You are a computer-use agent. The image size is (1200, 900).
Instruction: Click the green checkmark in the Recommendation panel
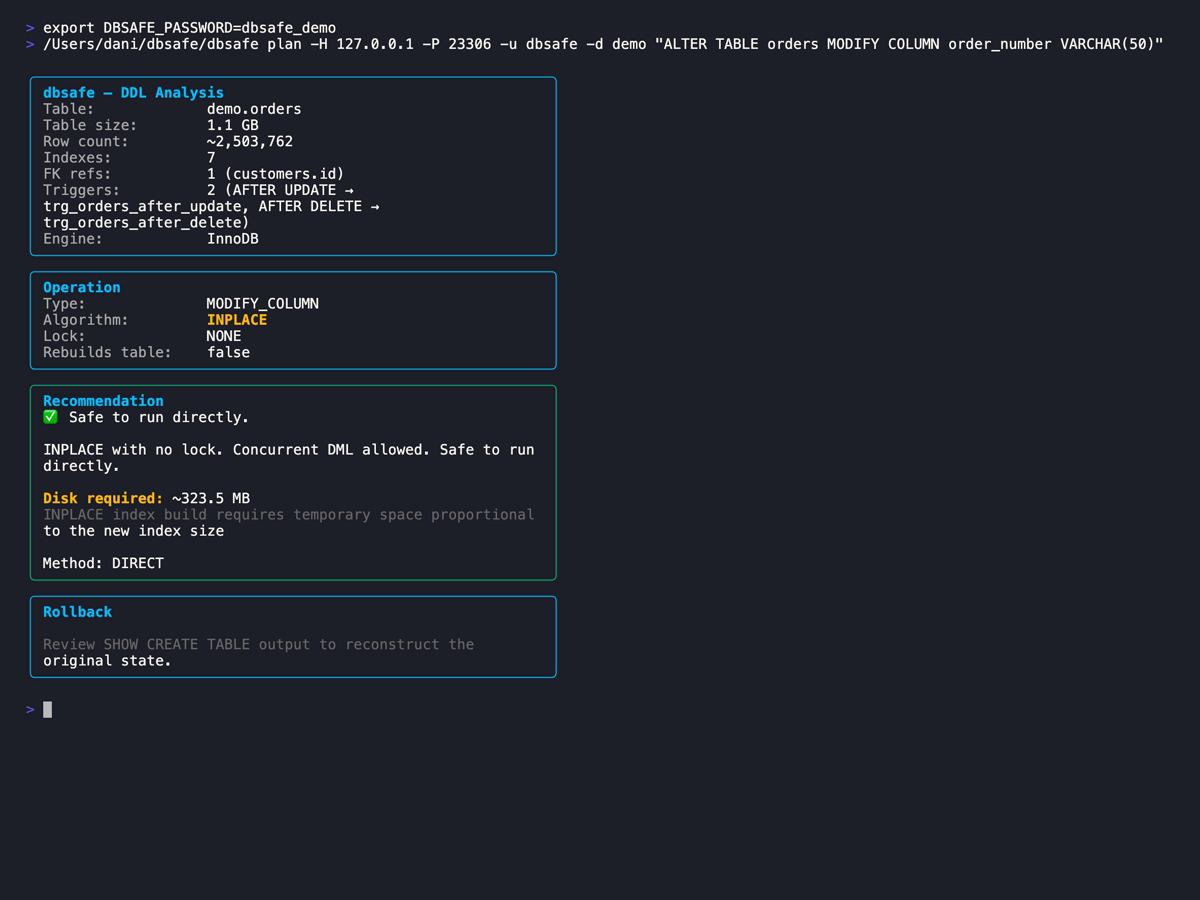coord(50,417)
